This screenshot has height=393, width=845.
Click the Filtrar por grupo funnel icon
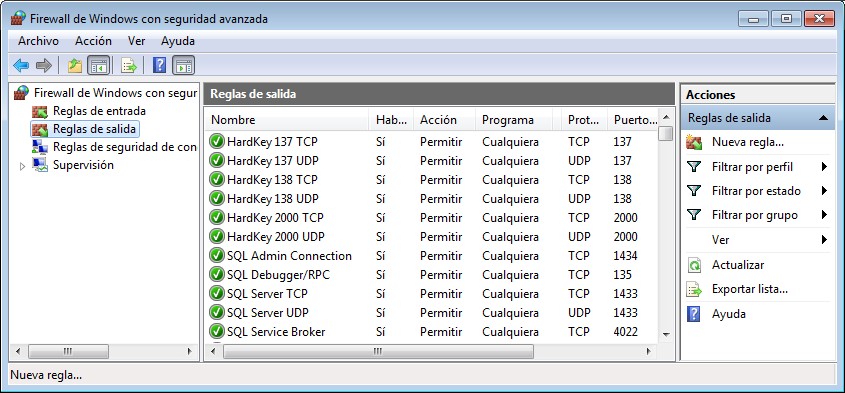[694, 215]
